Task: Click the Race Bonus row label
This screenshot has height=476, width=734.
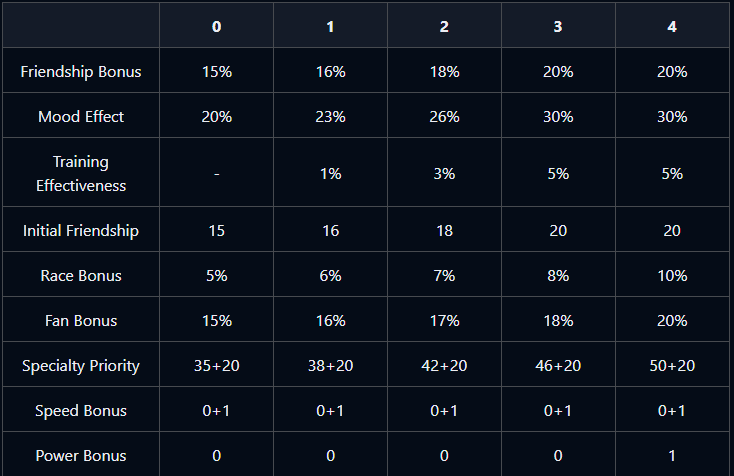Action: [81, 276]
